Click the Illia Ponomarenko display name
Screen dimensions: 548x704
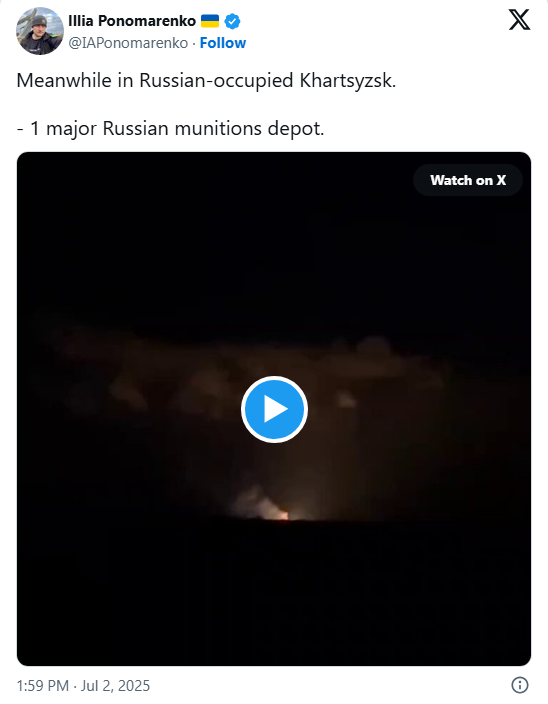[132, 21]
